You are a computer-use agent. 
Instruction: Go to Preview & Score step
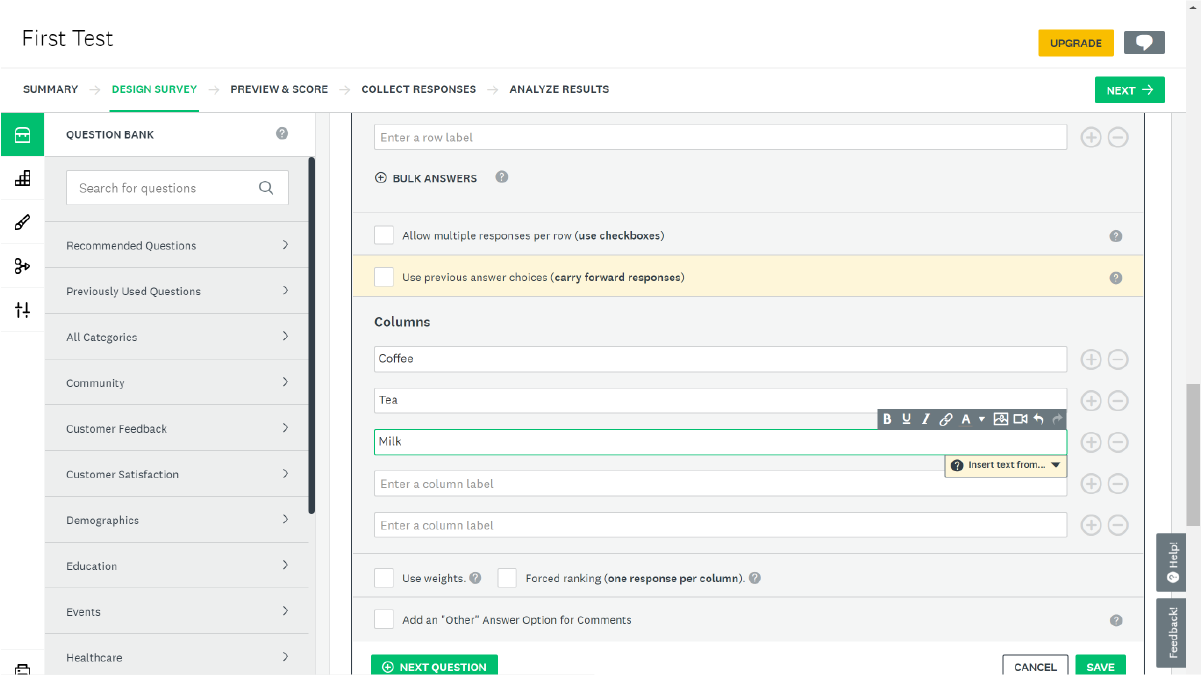pos(279,89)
